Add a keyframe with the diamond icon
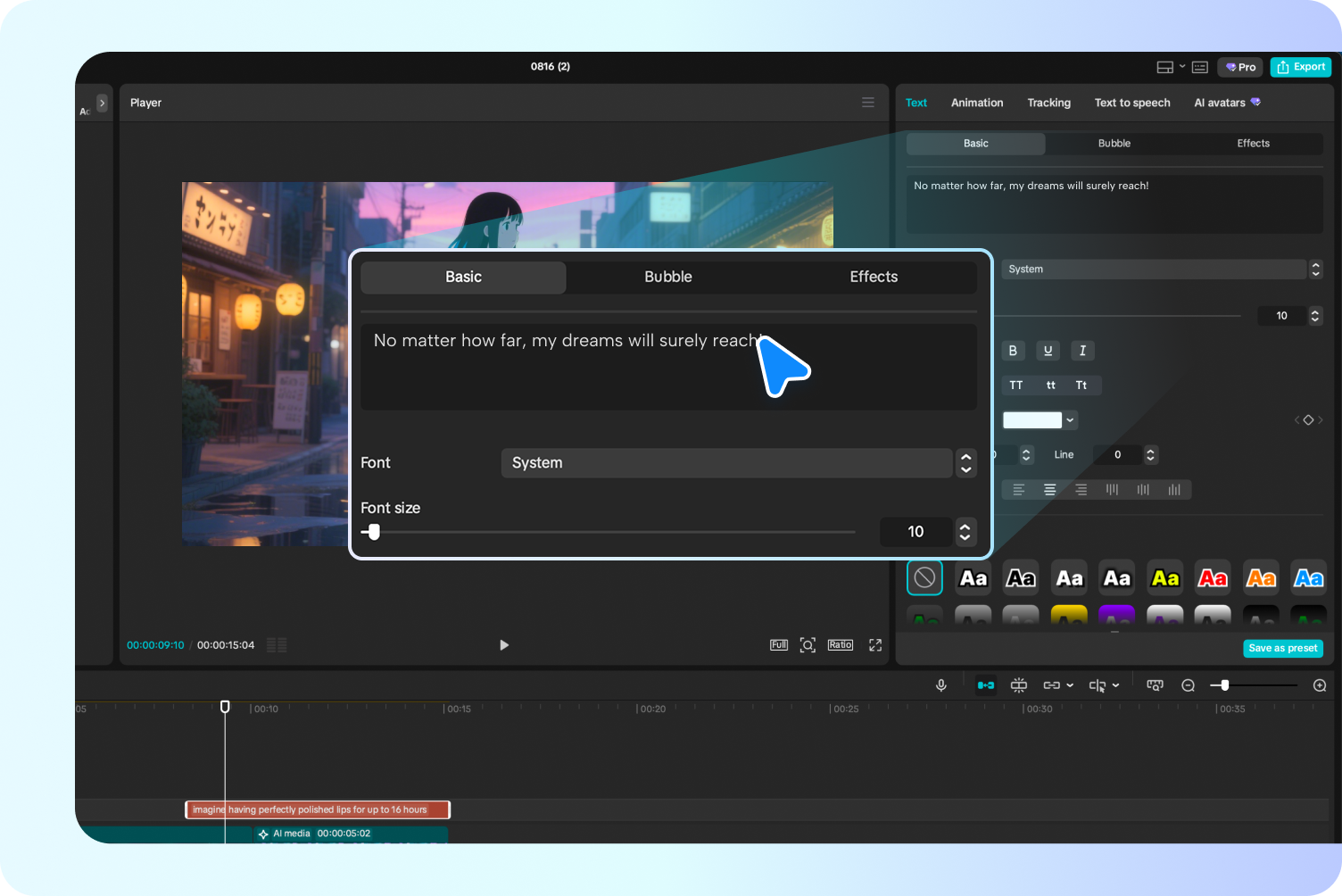This screenshot has height=896, width=1342. [1308, 420]
